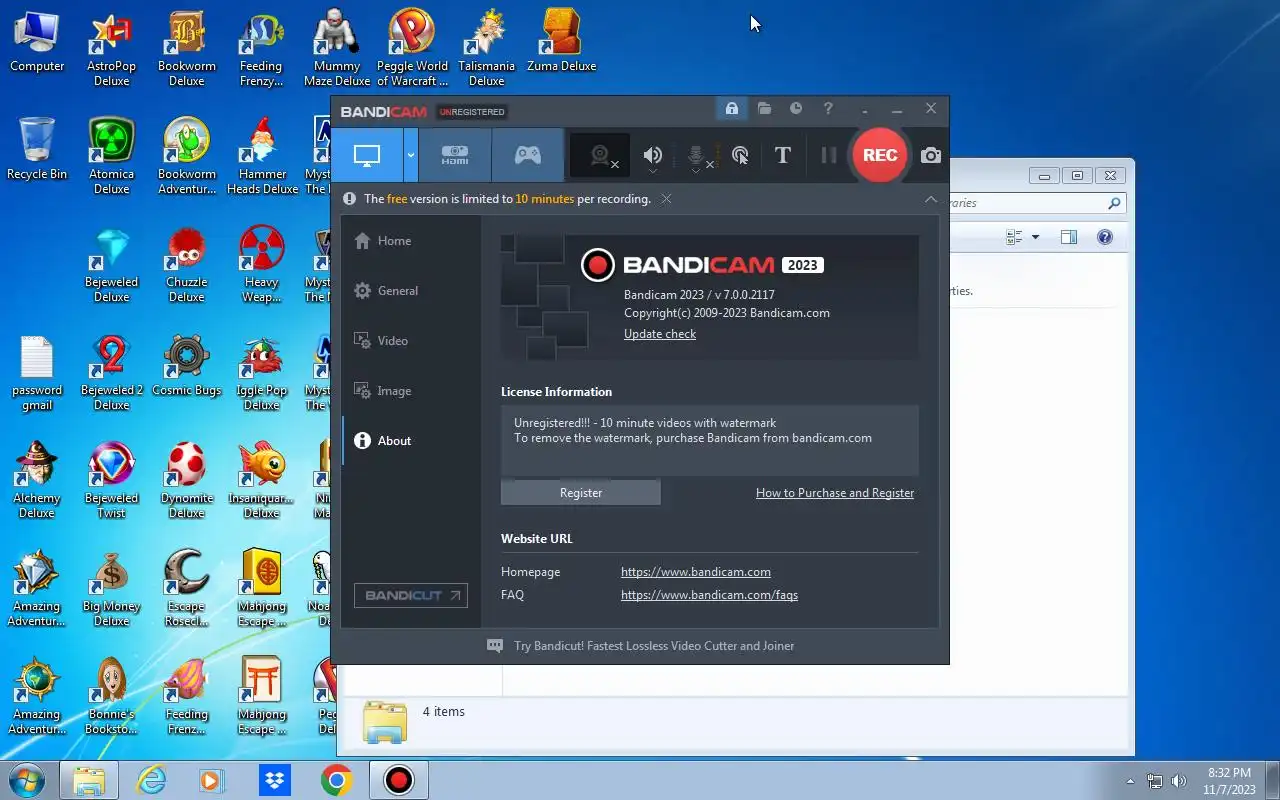
Task: Open the Image settings tab
Action: 411,391
